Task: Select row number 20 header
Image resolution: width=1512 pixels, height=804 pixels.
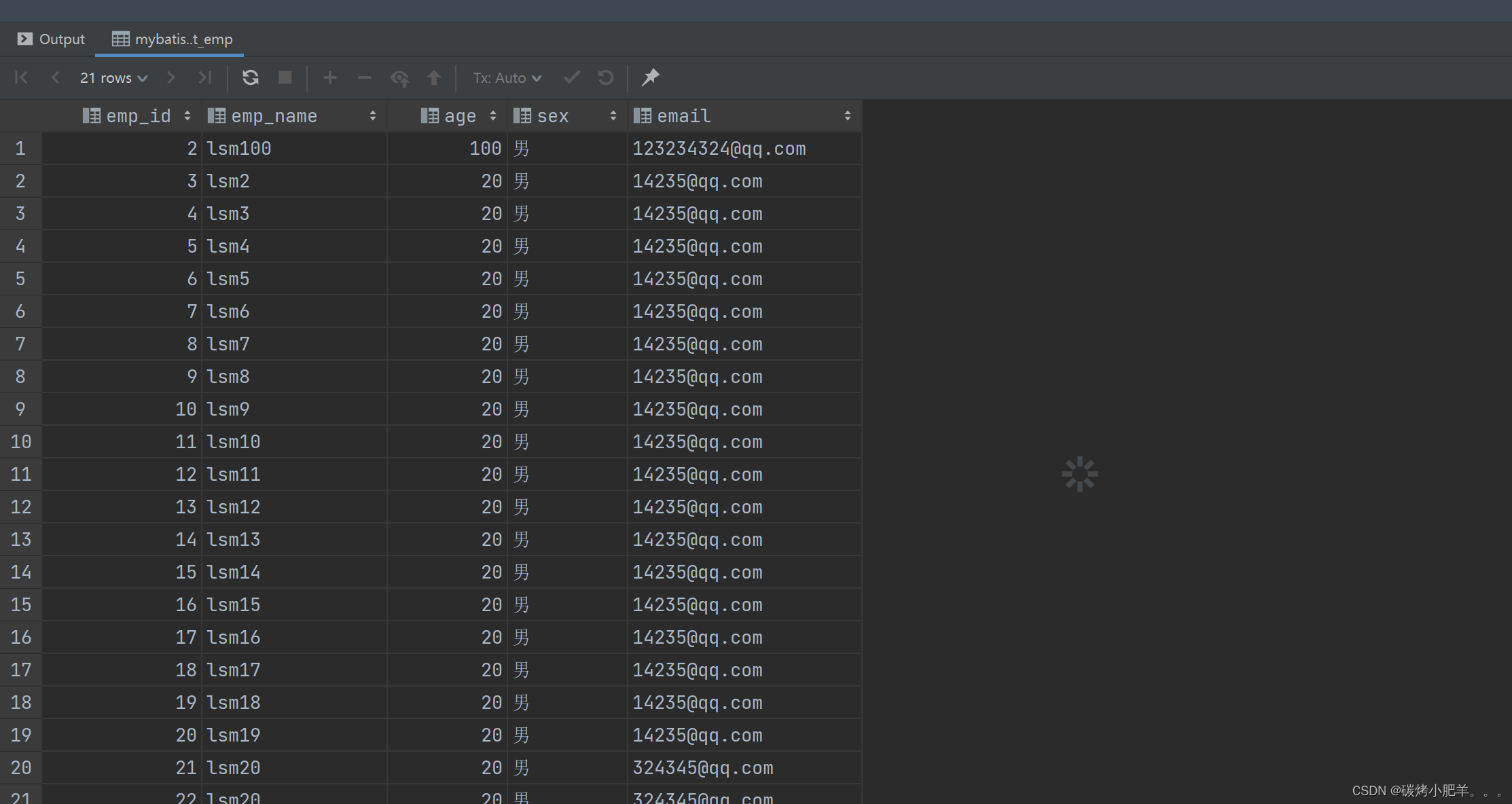Action: (x=21, y=768)
